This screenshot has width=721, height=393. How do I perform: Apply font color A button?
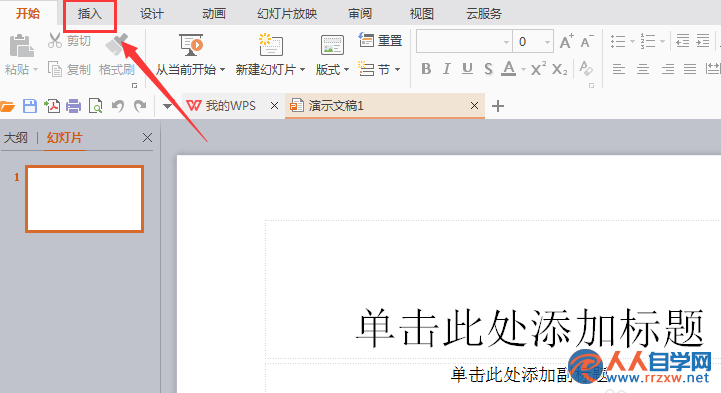click(509, 69)
